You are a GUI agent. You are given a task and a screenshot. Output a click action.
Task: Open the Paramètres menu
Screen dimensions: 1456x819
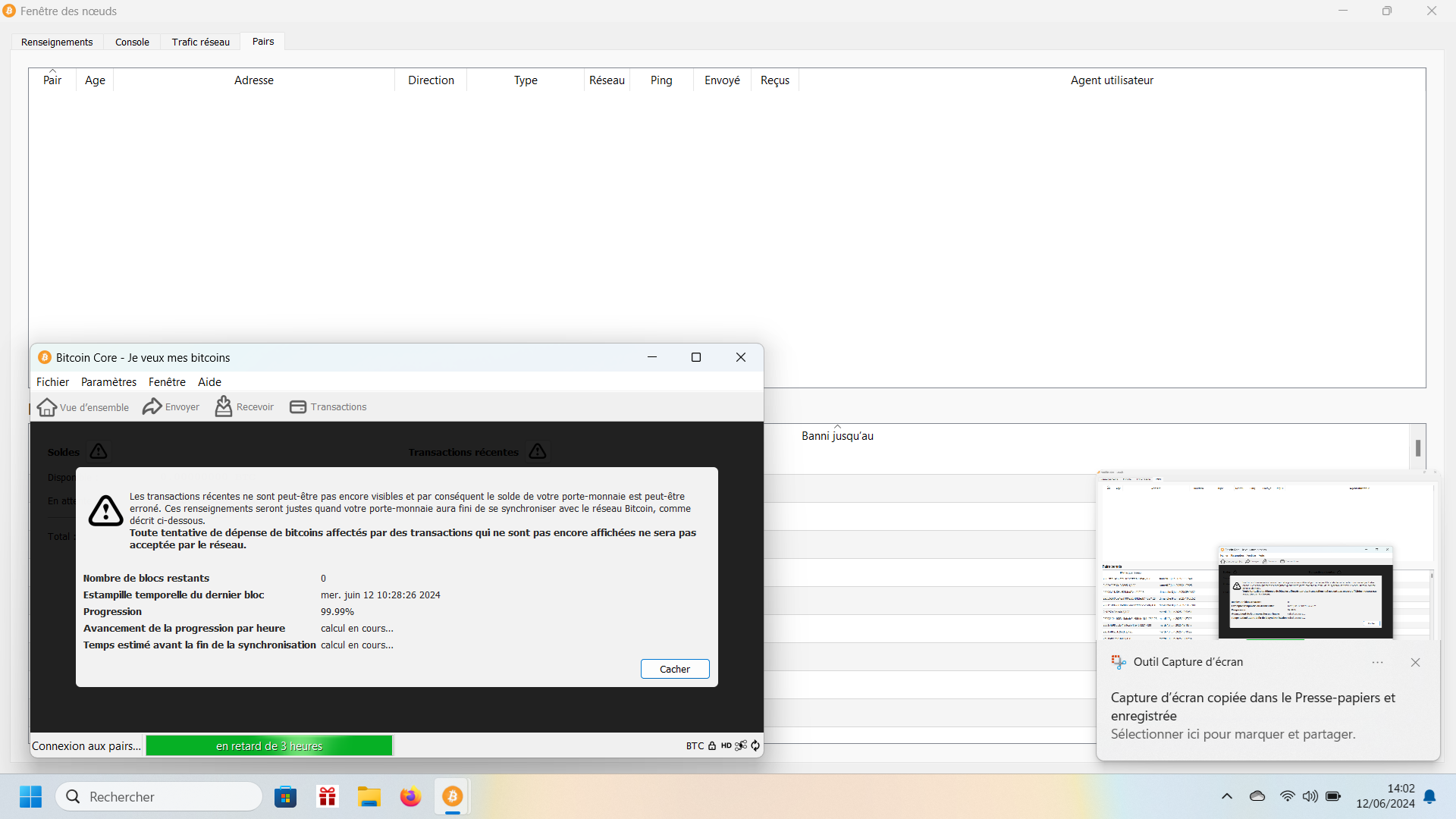(109, 382)
